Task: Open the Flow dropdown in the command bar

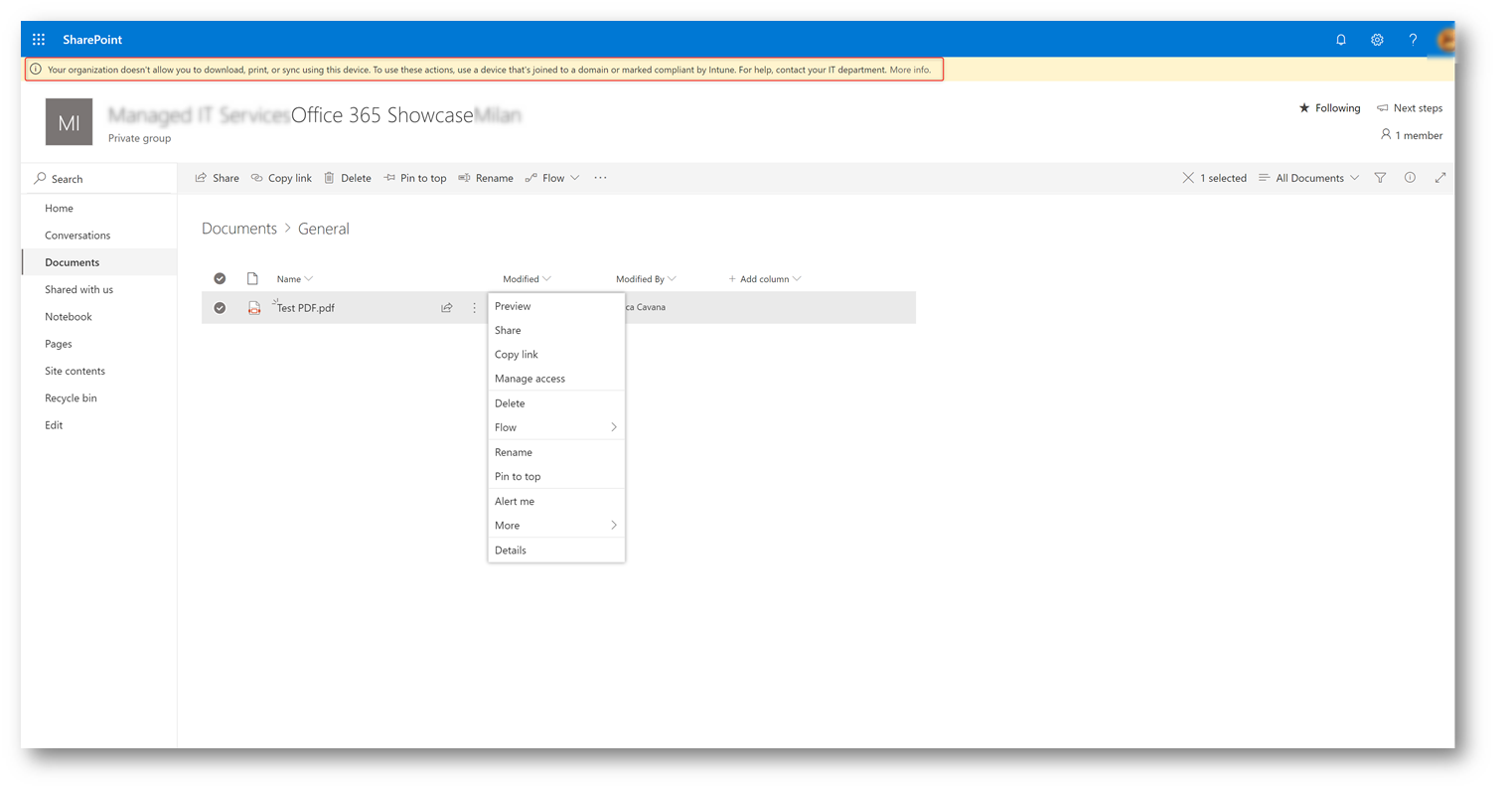Action: [552, 178]
